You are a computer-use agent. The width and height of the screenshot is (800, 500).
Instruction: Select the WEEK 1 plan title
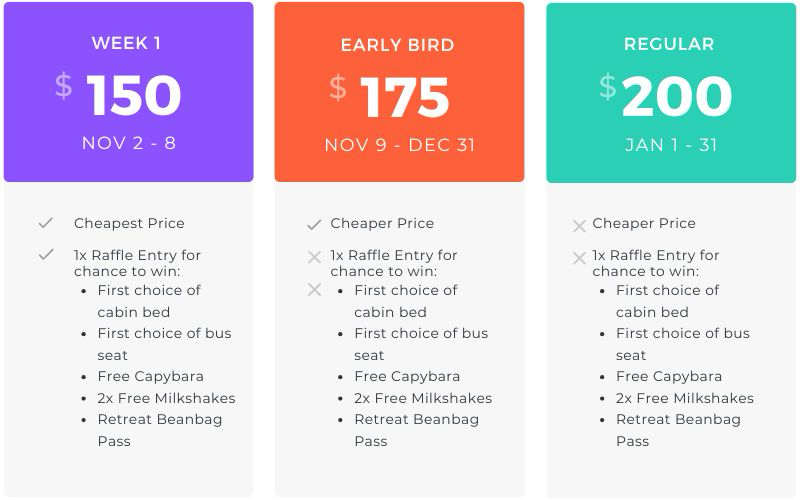click(126, 43)
